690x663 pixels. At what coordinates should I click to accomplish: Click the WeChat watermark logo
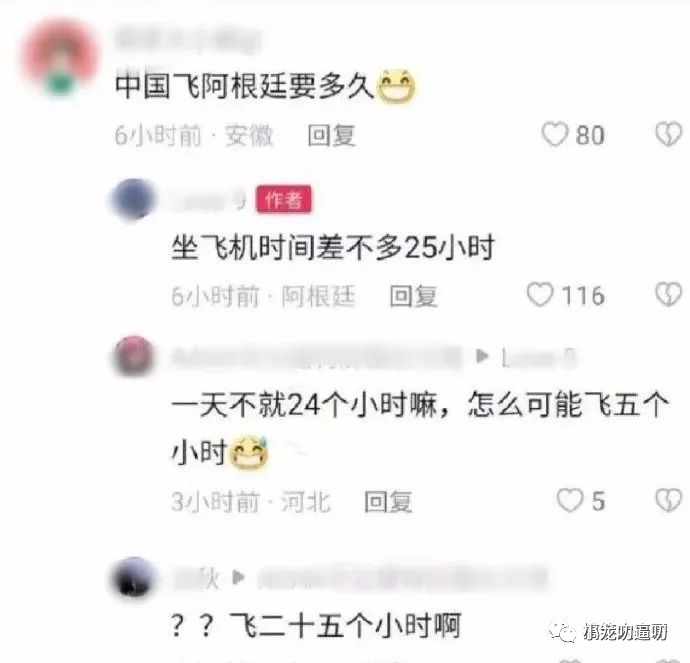[x=563, y=632]
